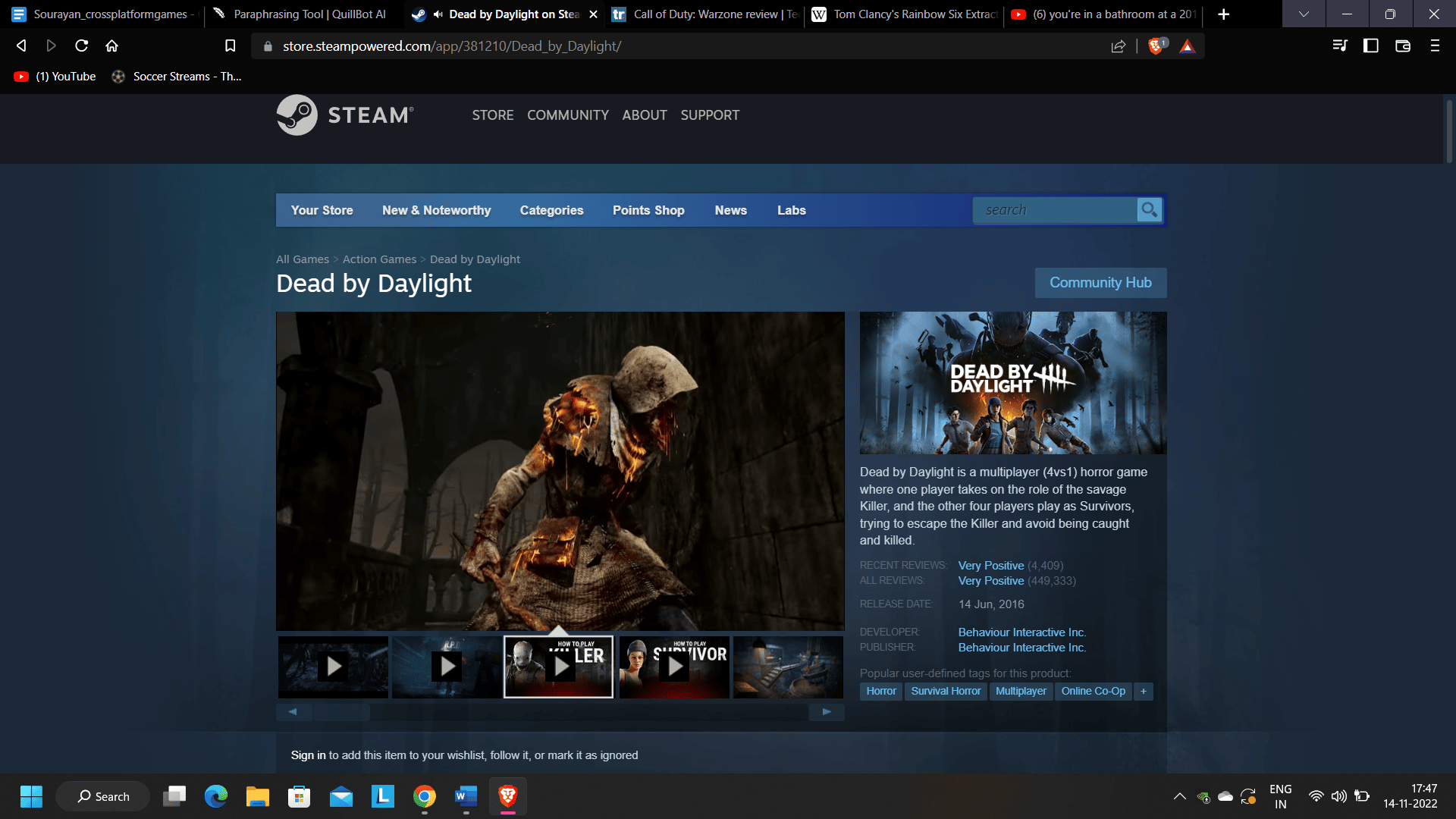
Task: Click the browser back navigation arrow
Action: (x=22, y=45)
